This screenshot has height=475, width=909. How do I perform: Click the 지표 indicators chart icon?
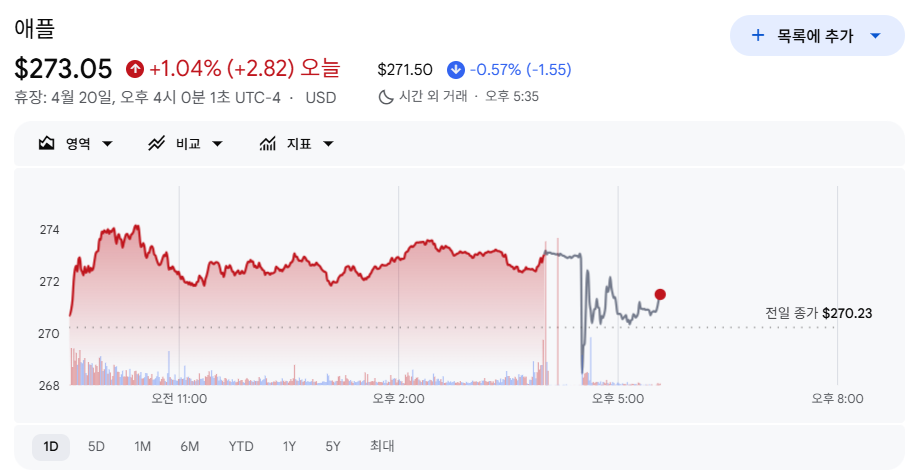click(x=267, y=143)
